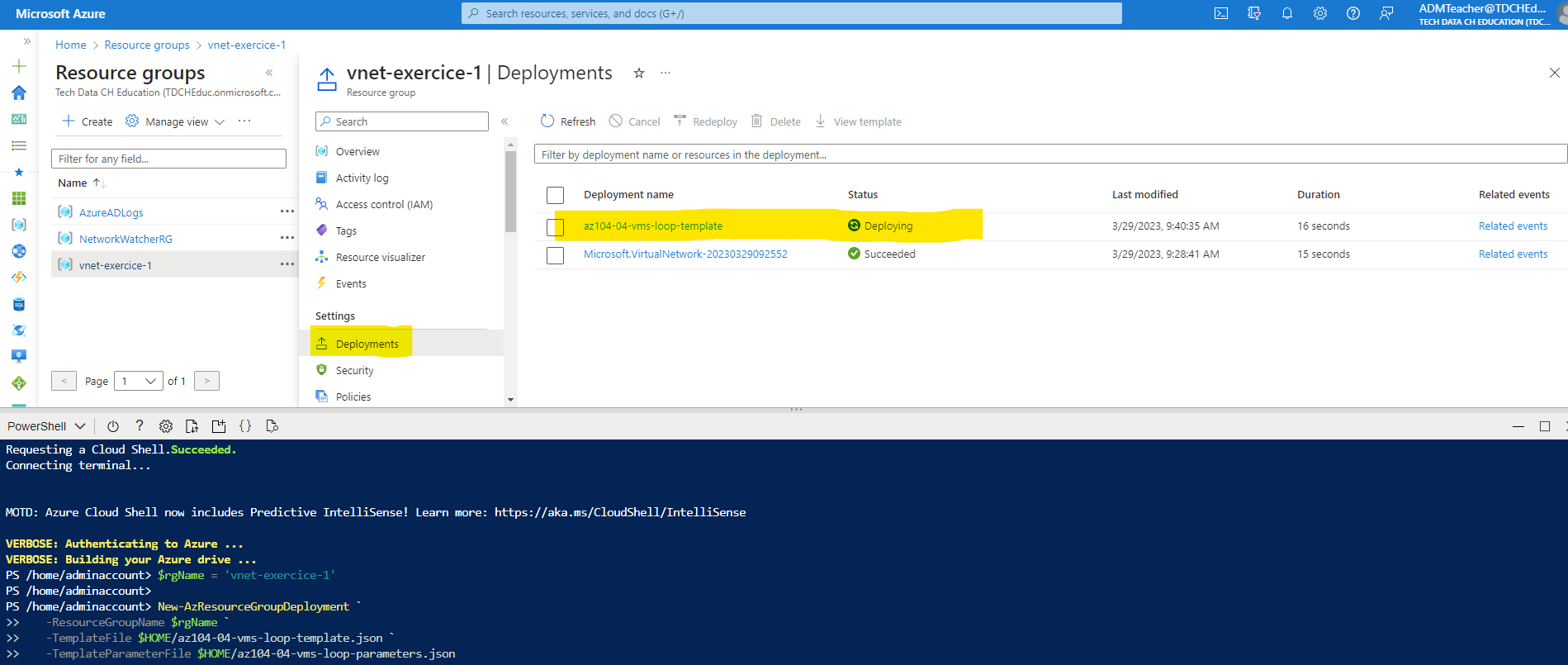Open Virtual machines monitor icon in sidebar
The image size is (1568, 665).
(x=19, y=356)
